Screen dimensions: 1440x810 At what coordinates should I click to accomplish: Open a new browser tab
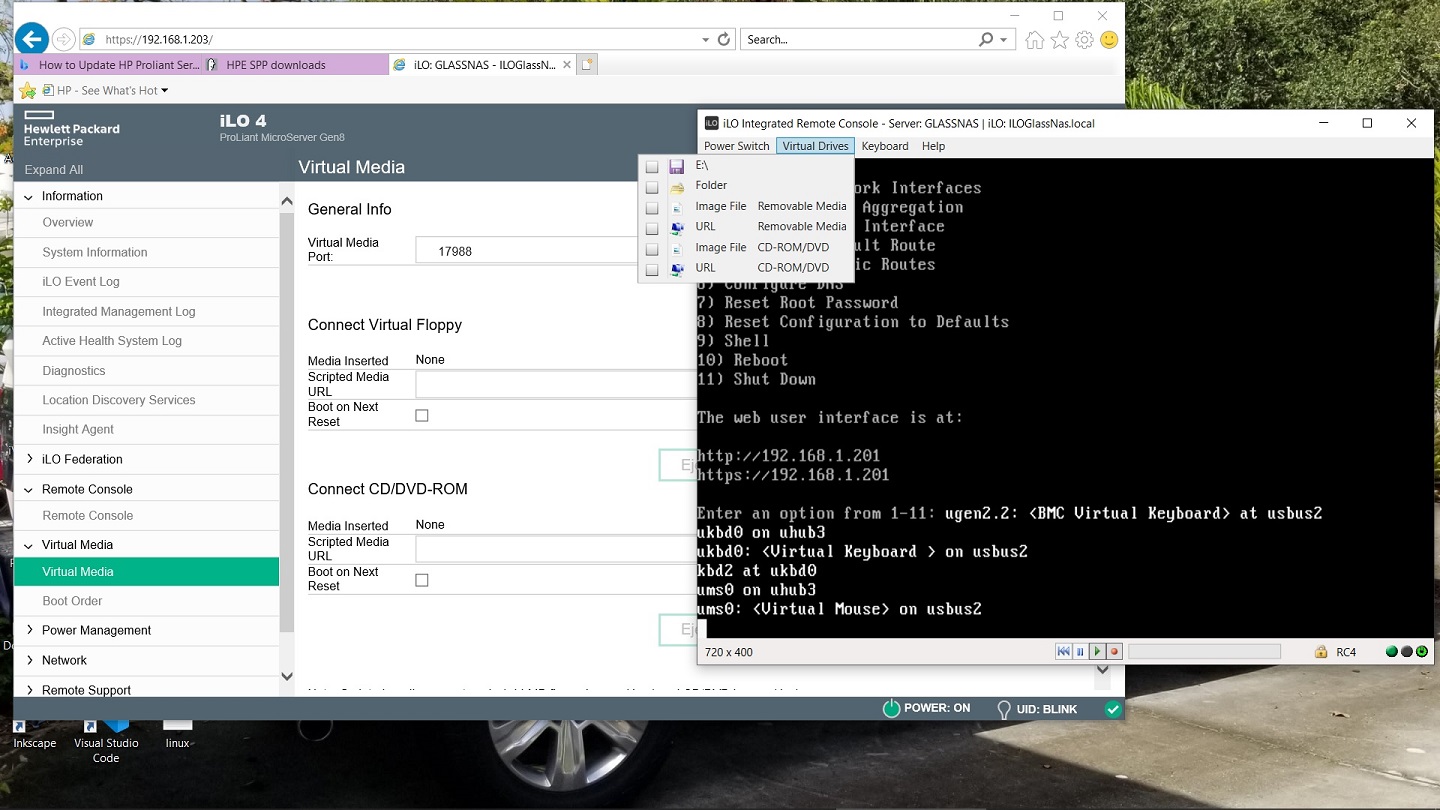pyautogui.click(x=588, y=65)
